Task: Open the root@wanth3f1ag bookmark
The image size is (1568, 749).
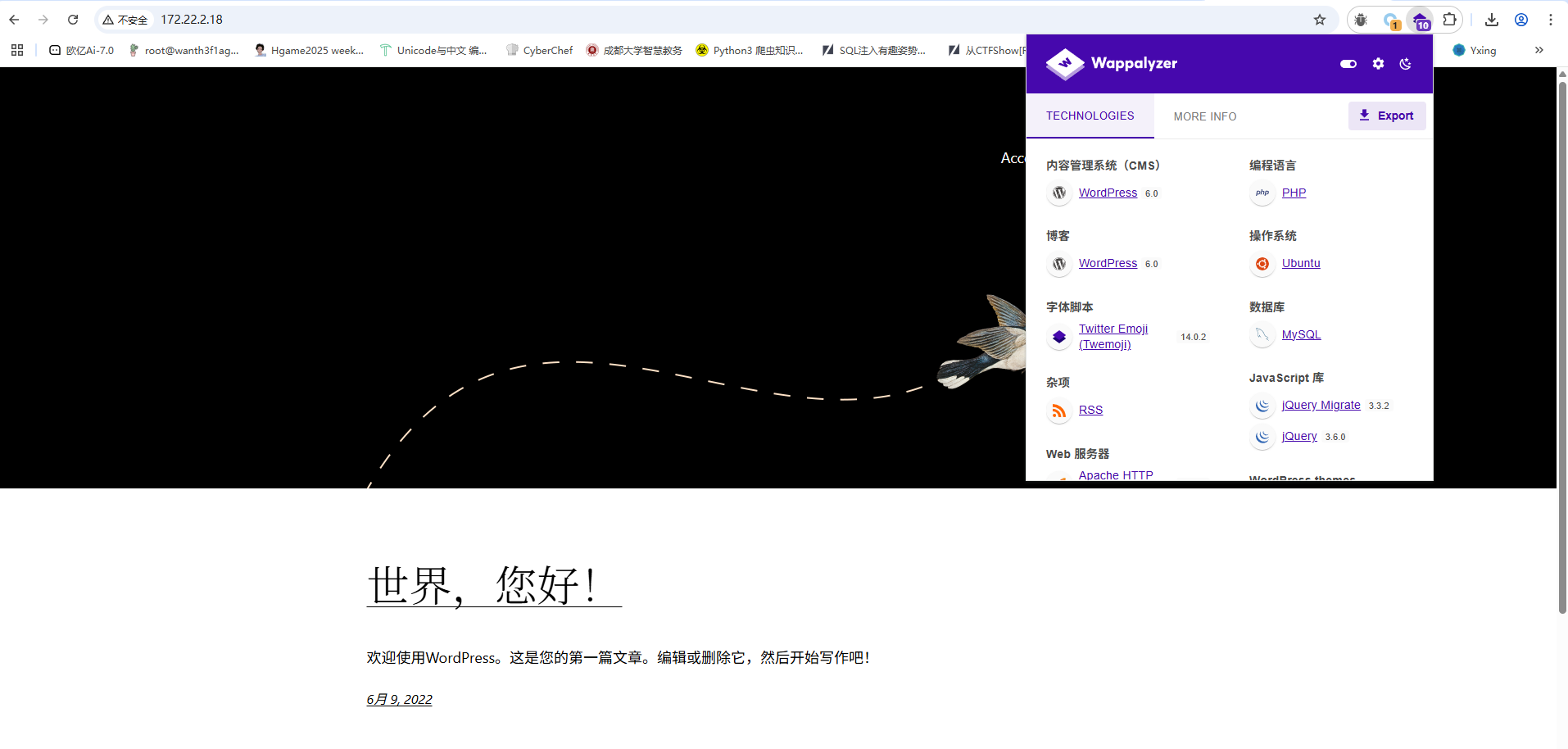Action: [184, 50]
